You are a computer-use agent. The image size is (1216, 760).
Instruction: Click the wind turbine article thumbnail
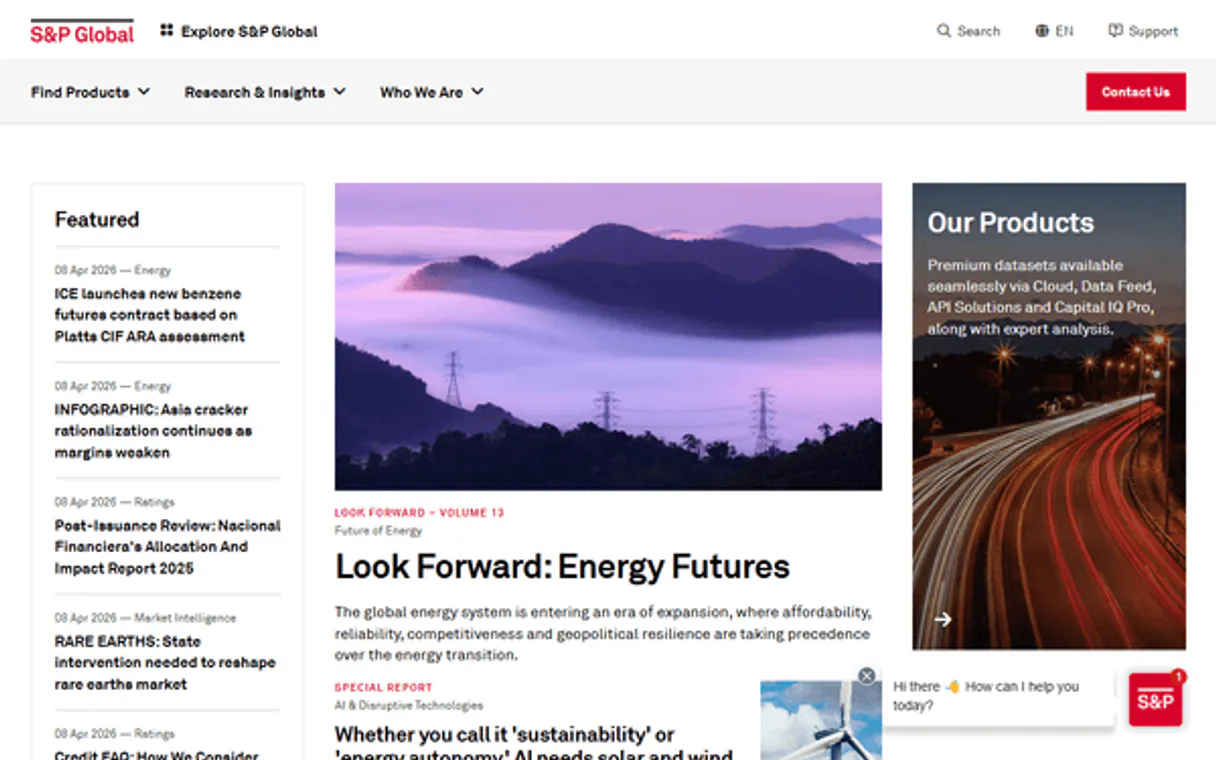point(820,720)
